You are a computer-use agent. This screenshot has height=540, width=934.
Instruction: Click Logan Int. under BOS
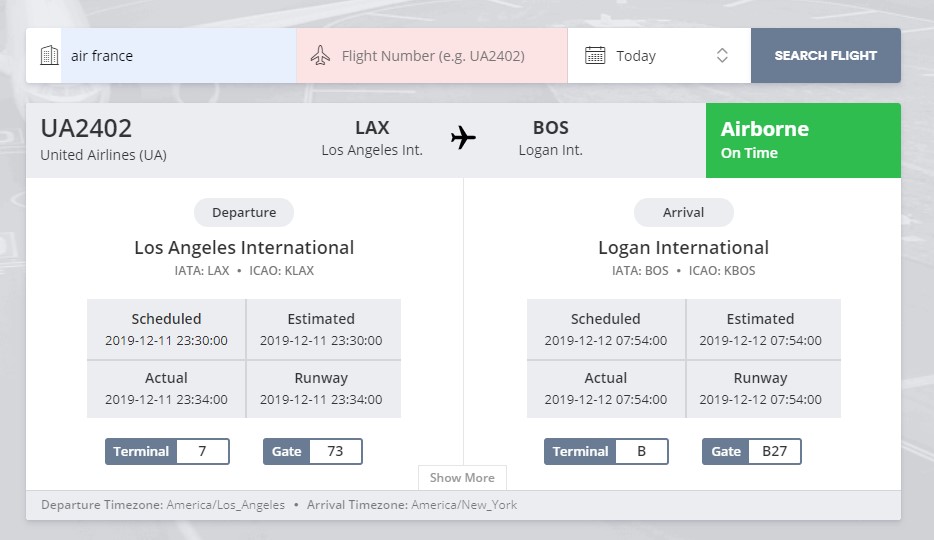point(551,150)
